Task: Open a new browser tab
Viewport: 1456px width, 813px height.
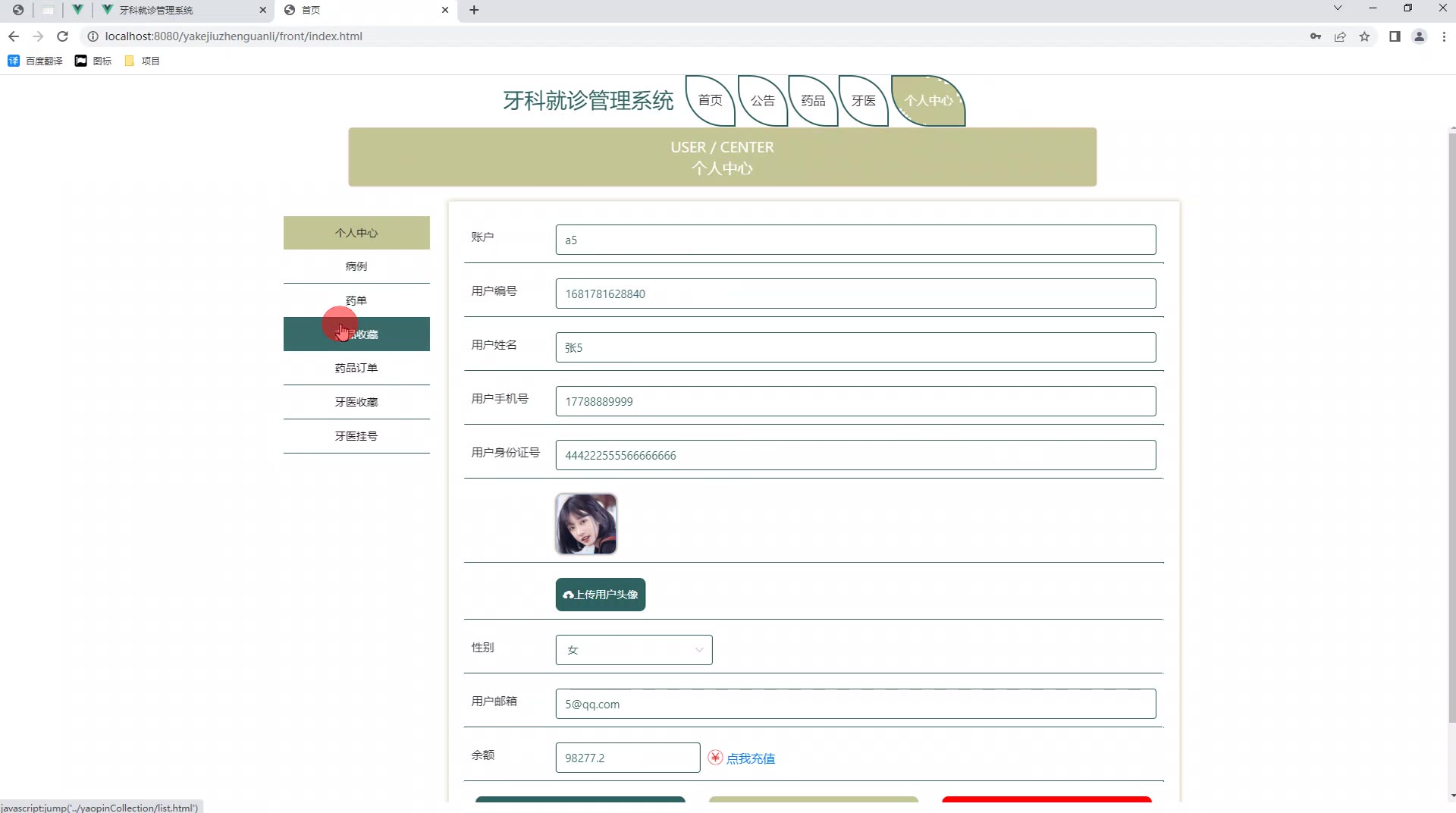Action: tap(474, 10)
